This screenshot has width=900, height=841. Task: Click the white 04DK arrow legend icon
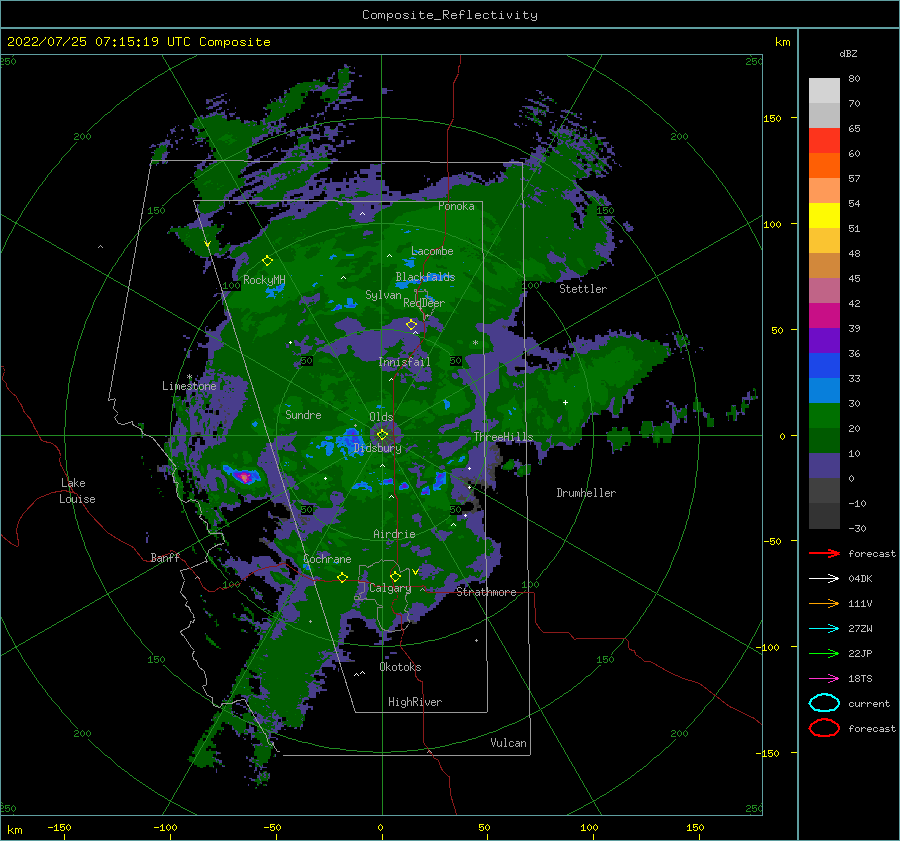[x=824, y=579]
